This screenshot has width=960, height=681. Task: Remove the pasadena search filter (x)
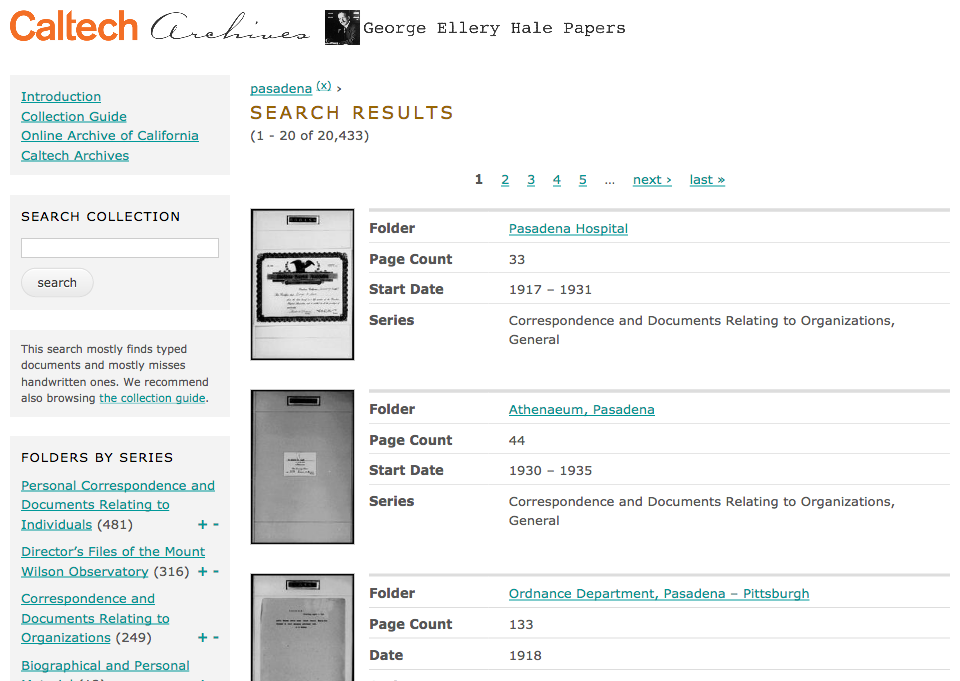point(324,86)
